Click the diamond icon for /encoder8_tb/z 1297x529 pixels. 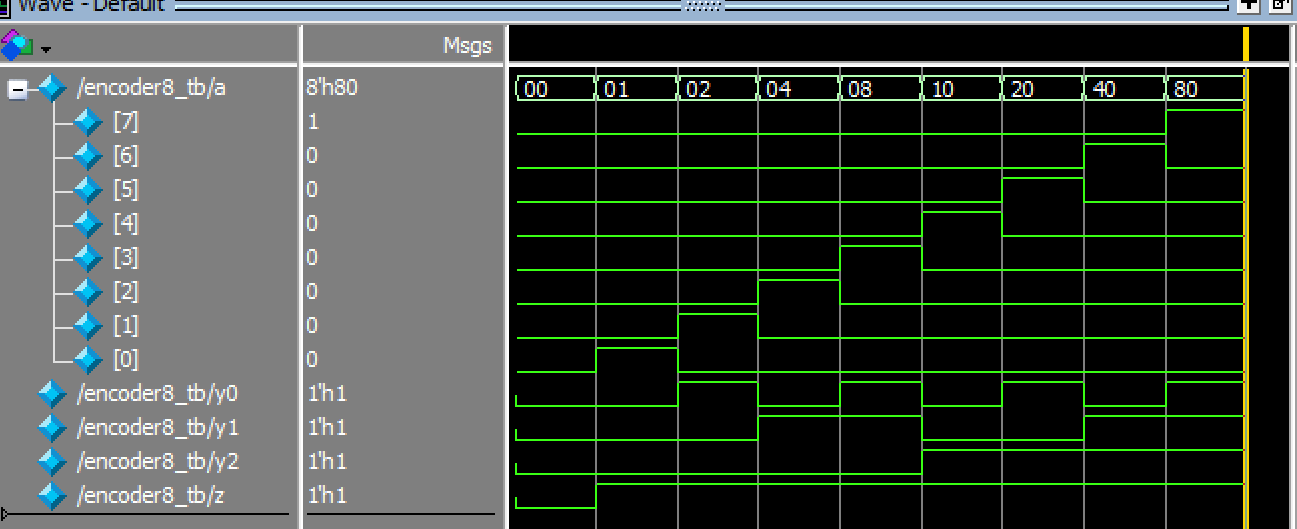pyautogui.click(x=52, y=496)
